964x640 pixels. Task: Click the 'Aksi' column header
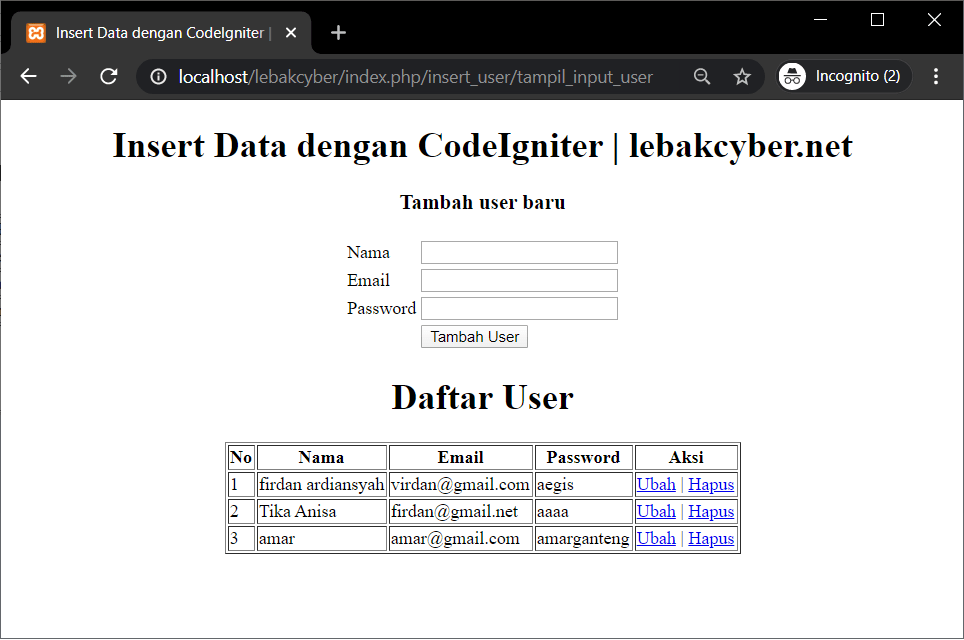686,457
